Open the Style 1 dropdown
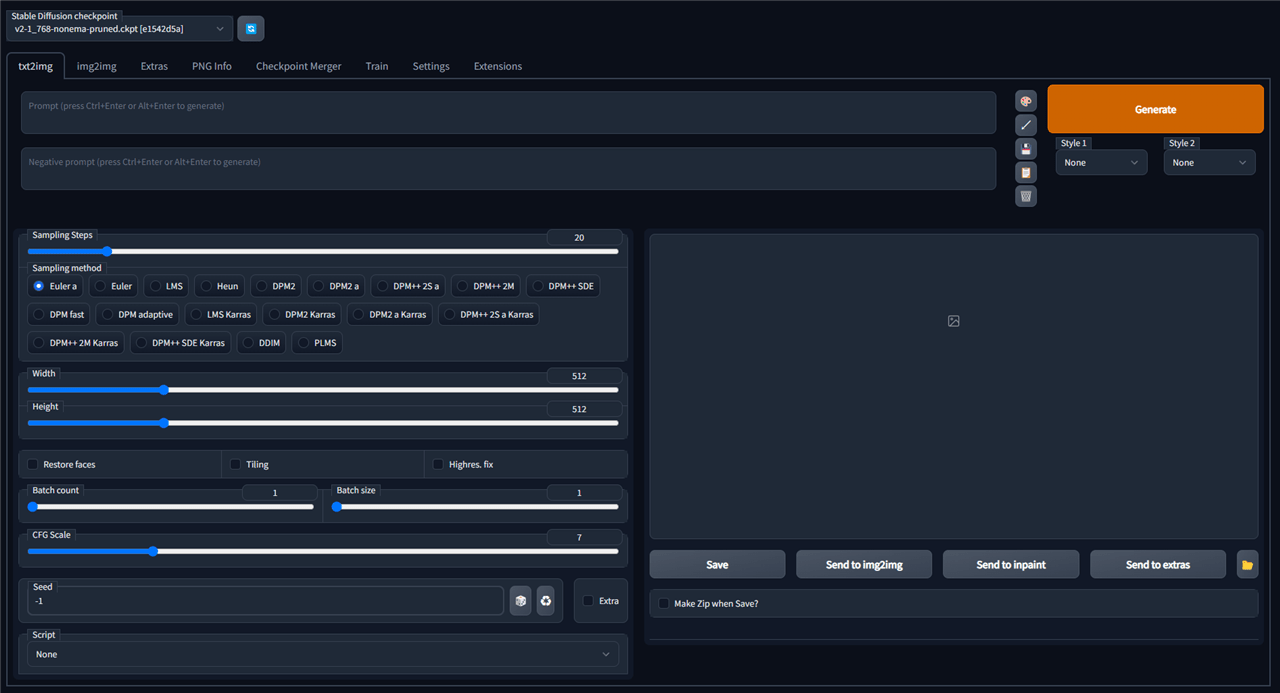This screenshot has height=693, width=1280. point(1102,162)
